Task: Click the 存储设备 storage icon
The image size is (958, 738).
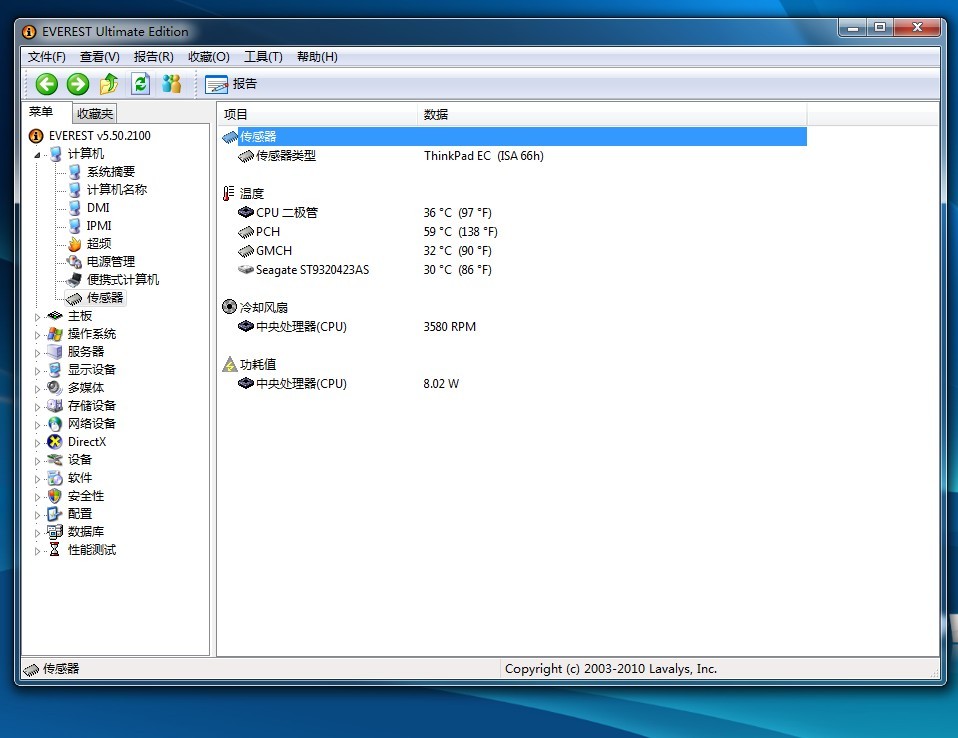Action: (55, 406)
